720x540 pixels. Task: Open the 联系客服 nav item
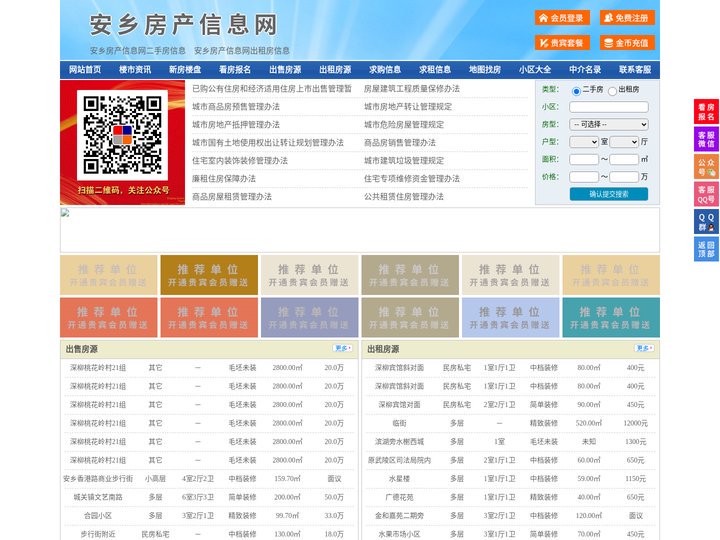pos(636,70)
